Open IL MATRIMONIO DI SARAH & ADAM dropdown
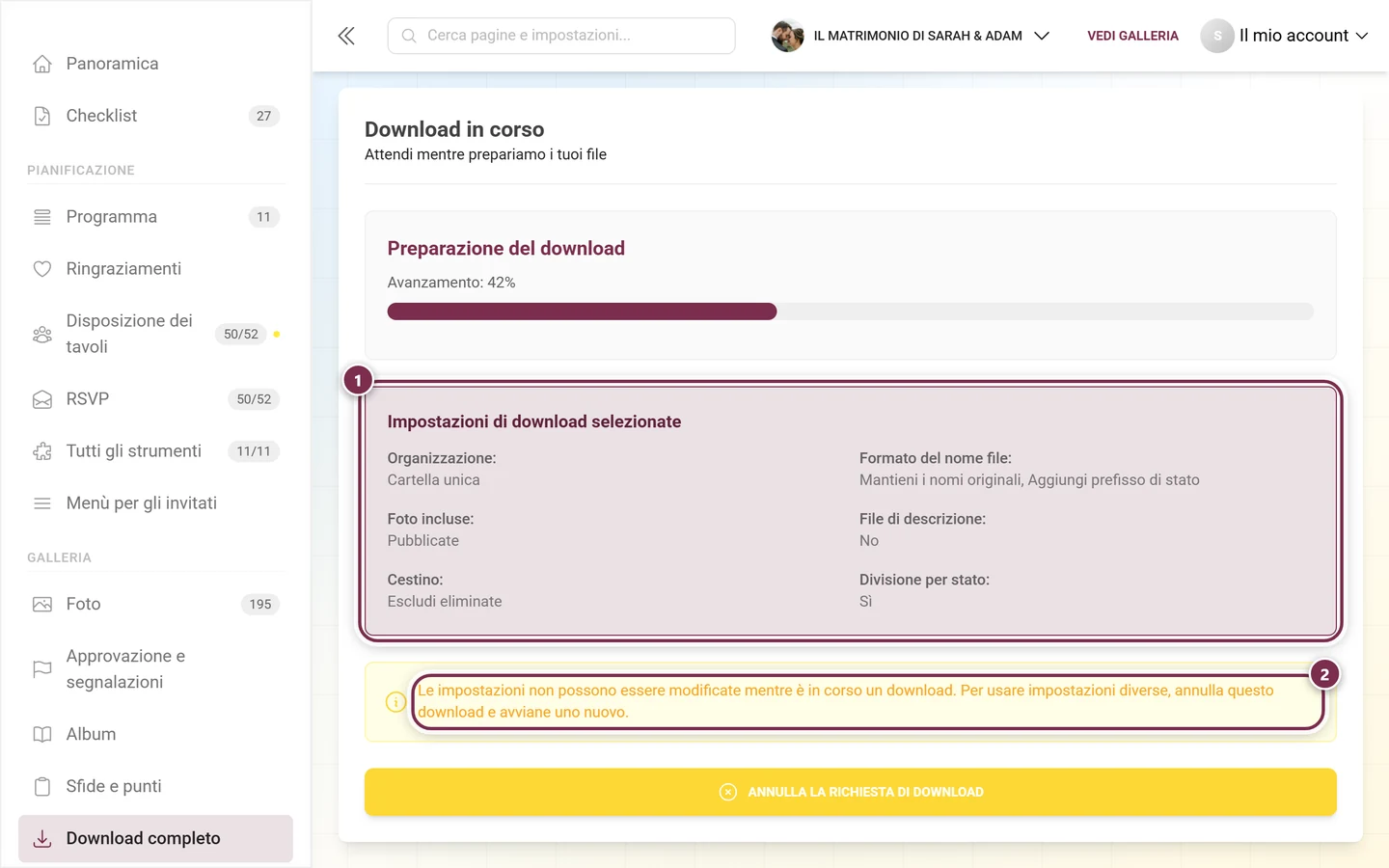 tap(911, 36)
